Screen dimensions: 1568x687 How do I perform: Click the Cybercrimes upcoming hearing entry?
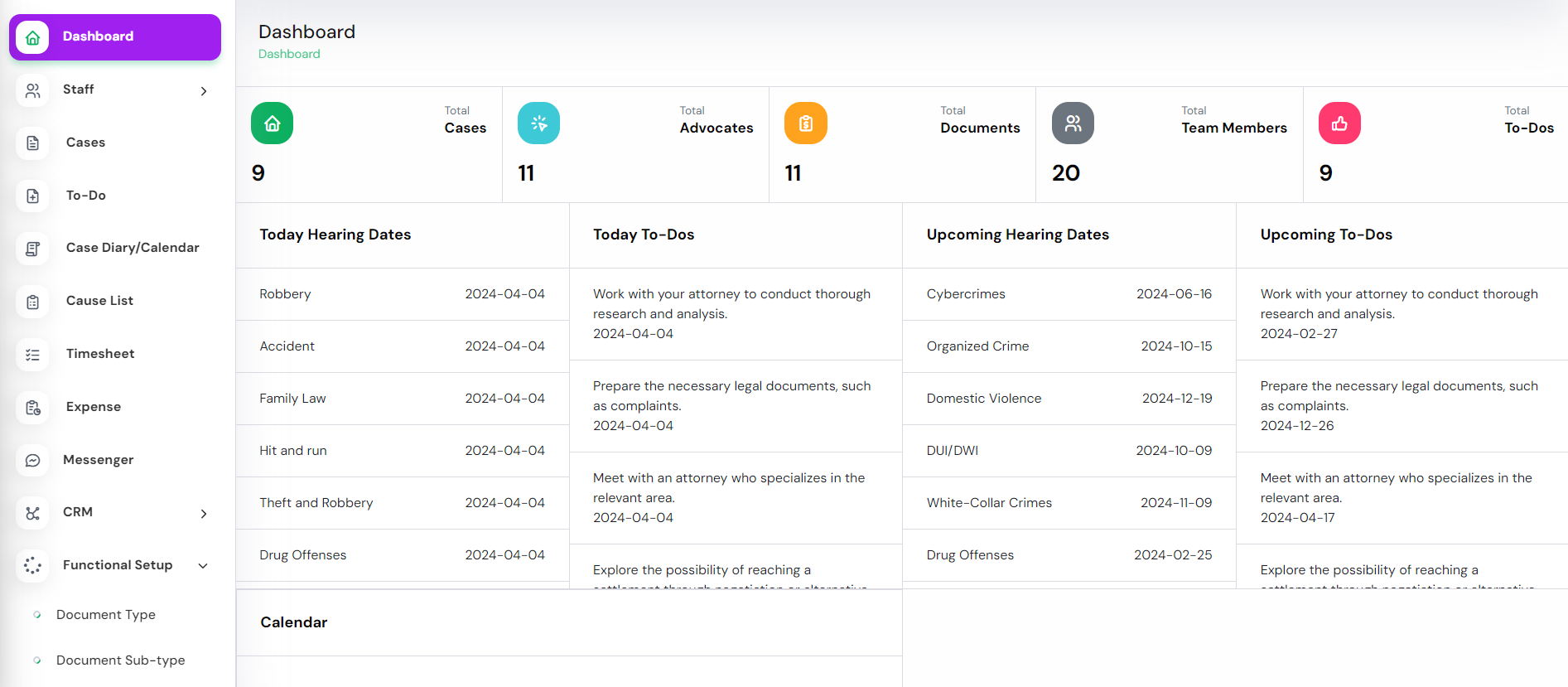click(x=966, y=294)
